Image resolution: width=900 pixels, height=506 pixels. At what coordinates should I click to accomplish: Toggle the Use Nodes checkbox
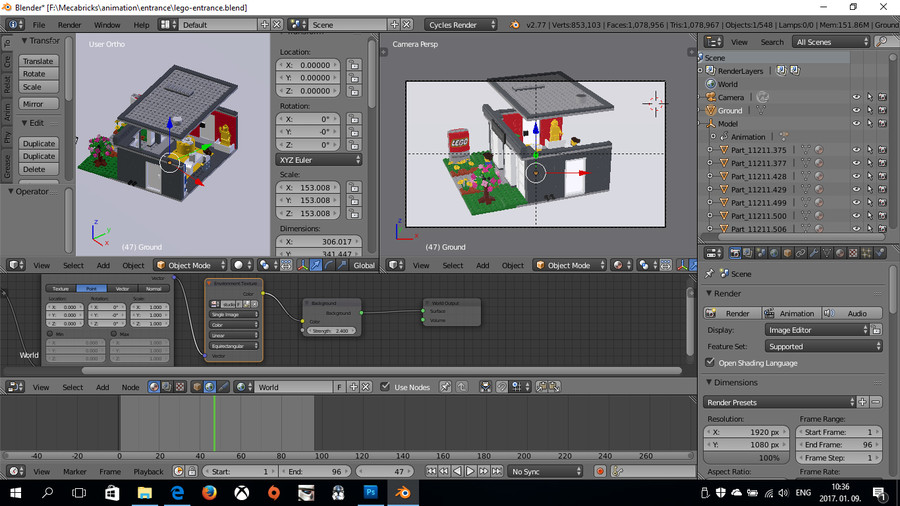pos(385,387)
